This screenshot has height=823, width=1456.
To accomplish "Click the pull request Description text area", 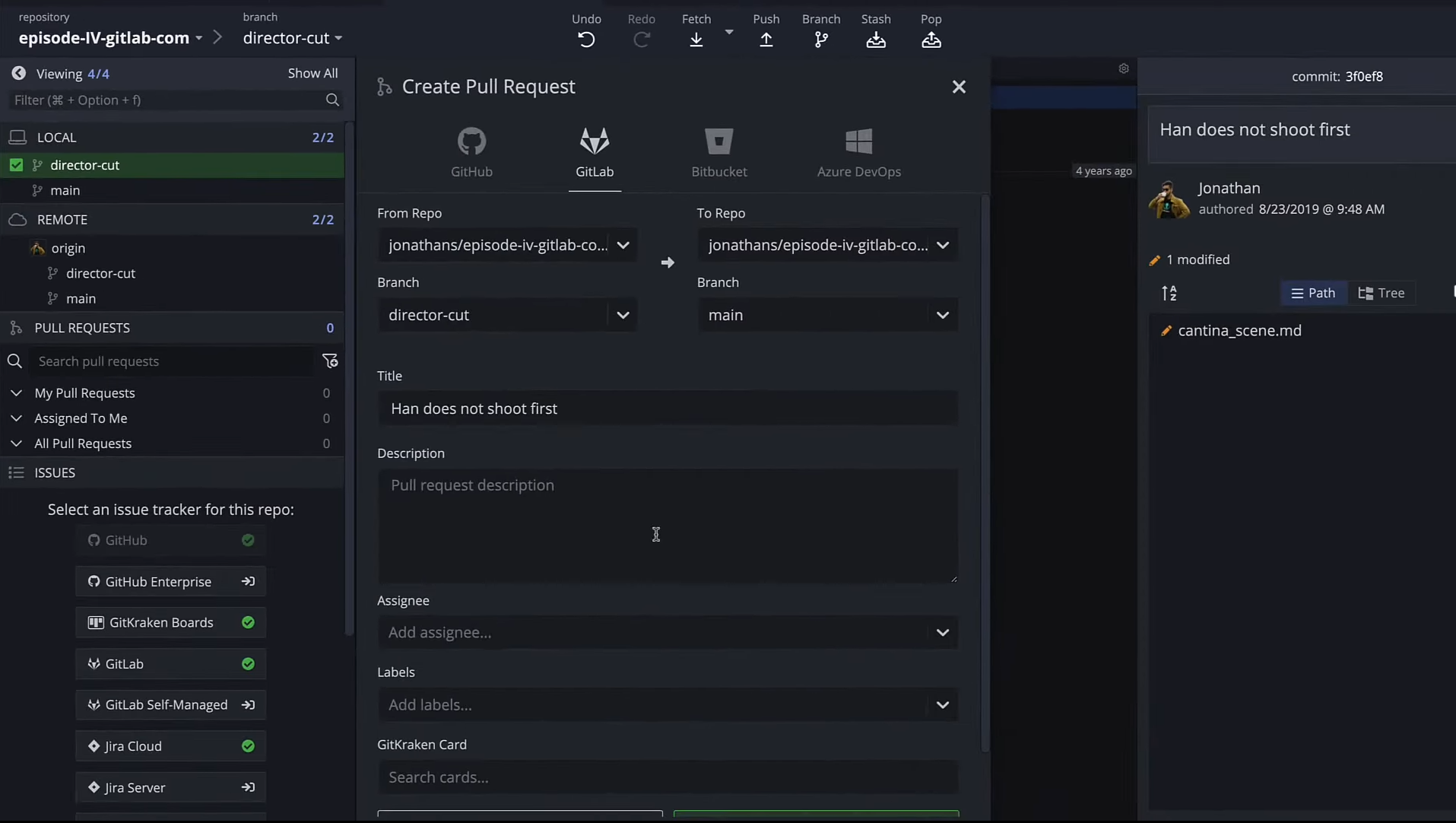I will 667,526.
